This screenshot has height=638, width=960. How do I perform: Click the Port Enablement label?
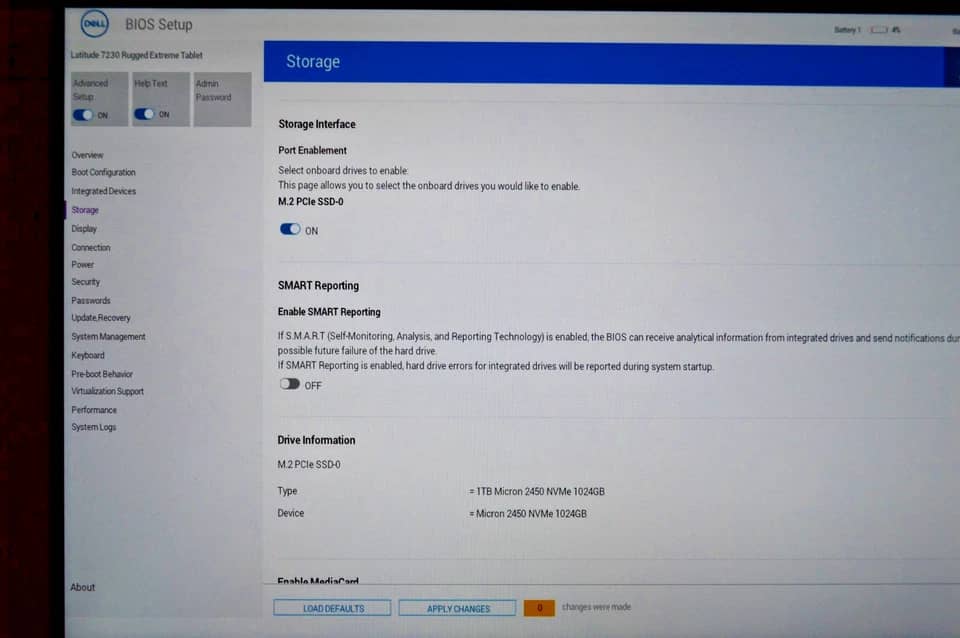pyautogui.click(x=312, y=150)
